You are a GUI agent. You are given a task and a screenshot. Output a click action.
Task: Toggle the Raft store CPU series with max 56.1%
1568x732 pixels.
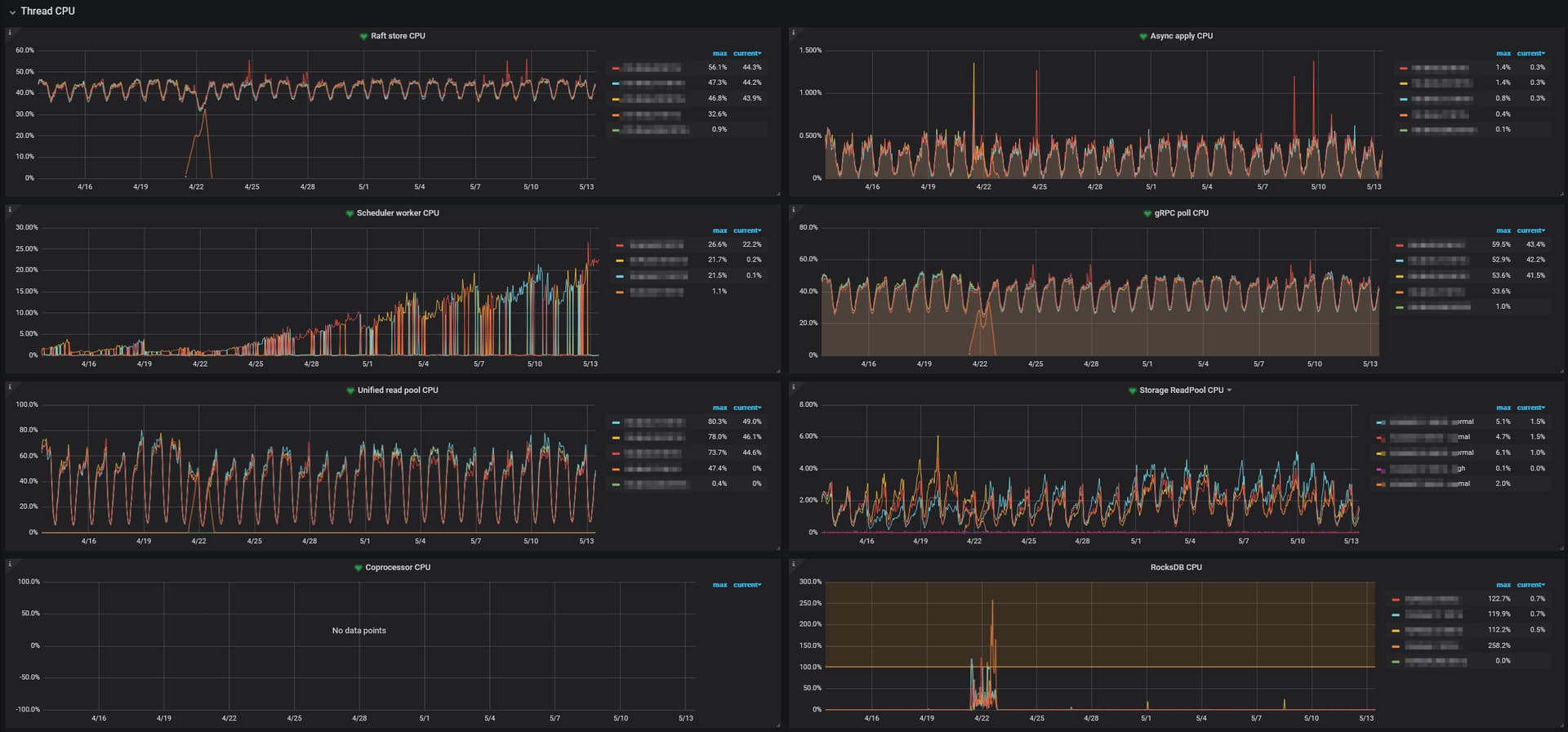pyautogui.click(x=652, y=68)
